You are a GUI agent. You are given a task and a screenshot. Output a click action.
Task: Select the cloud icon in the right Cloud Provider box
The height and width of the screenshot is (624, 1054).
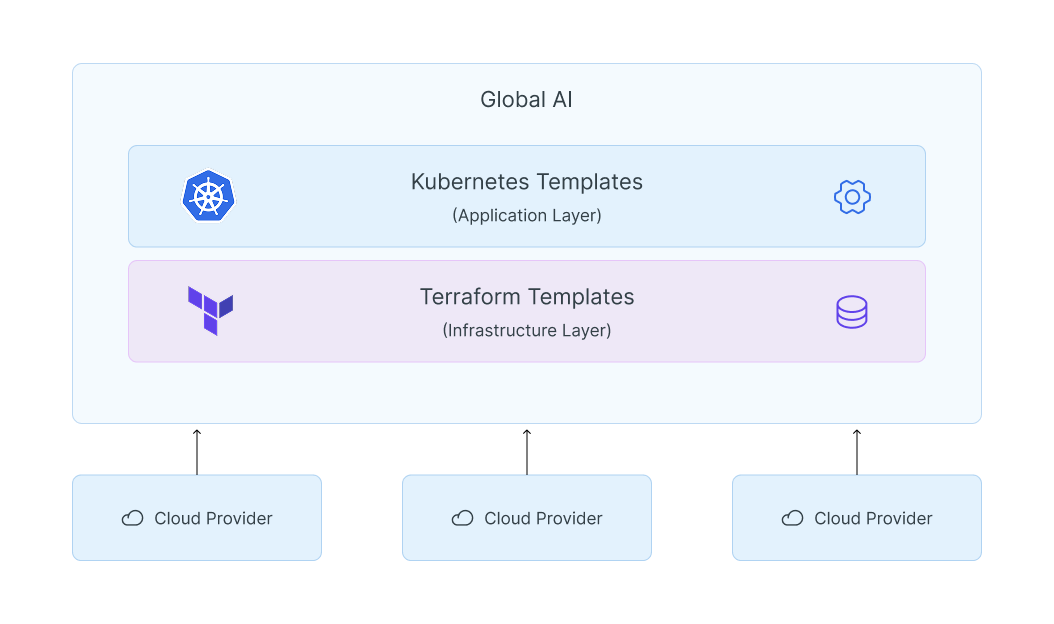(791, 518)
